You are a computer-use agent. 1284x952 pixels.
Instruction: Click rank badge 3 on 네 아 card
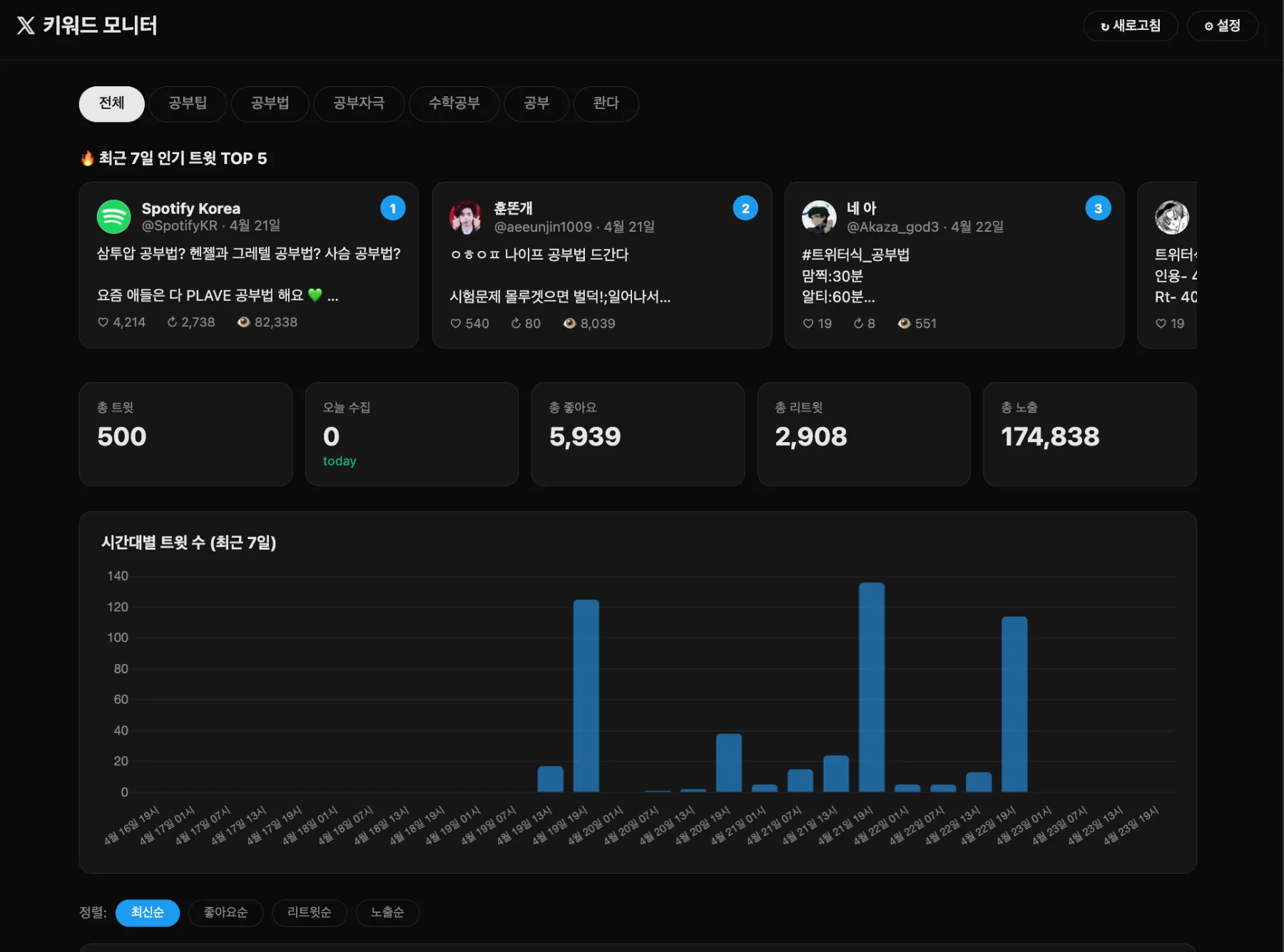[1098, 208]
